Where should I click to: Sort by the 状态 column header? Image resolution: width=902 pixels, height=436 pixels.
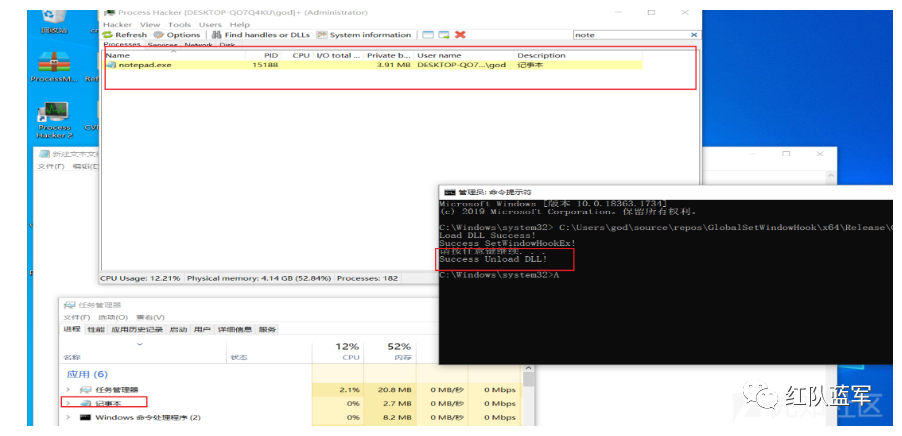[x=238, y=357]
